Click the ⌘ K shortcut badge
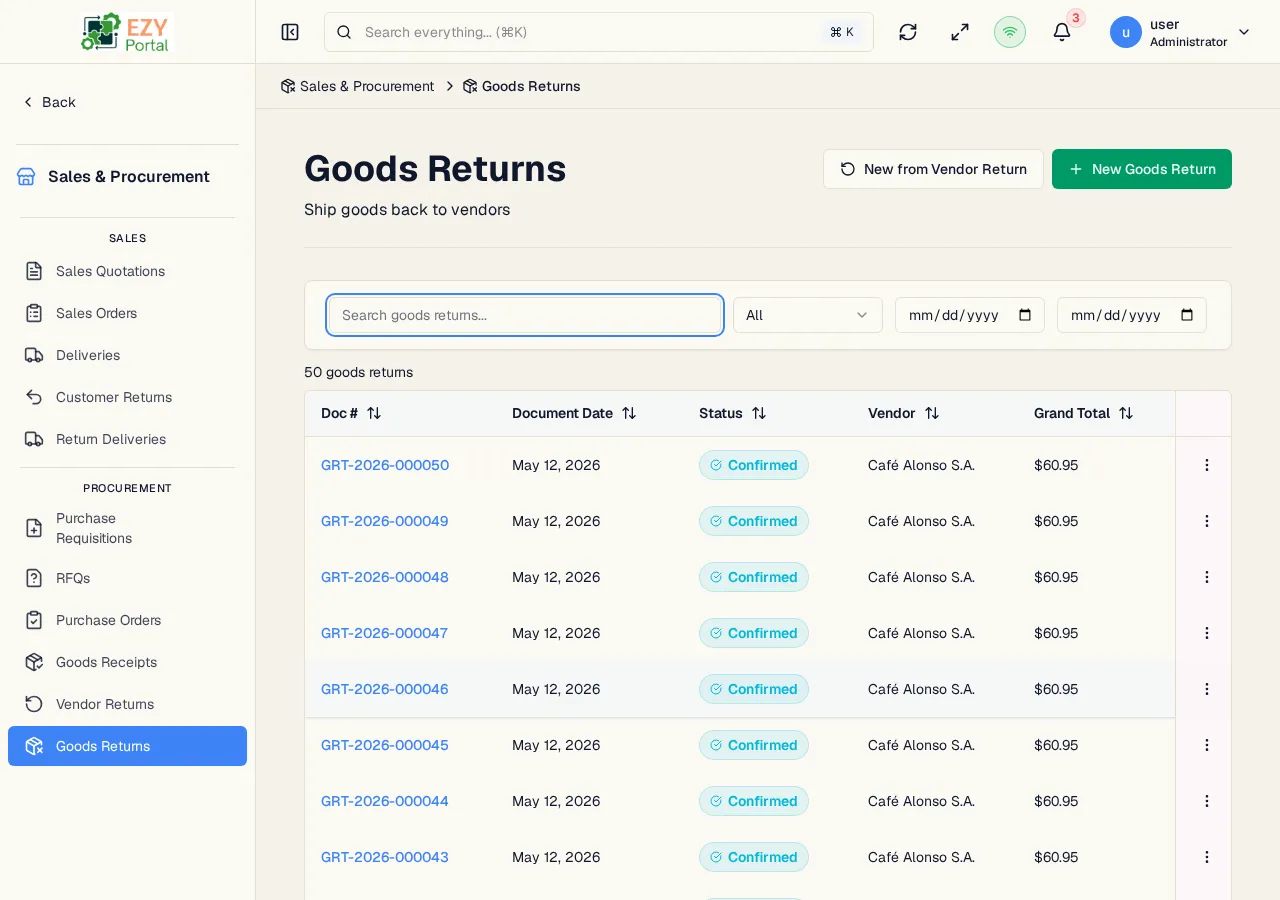 pos(842,32)
